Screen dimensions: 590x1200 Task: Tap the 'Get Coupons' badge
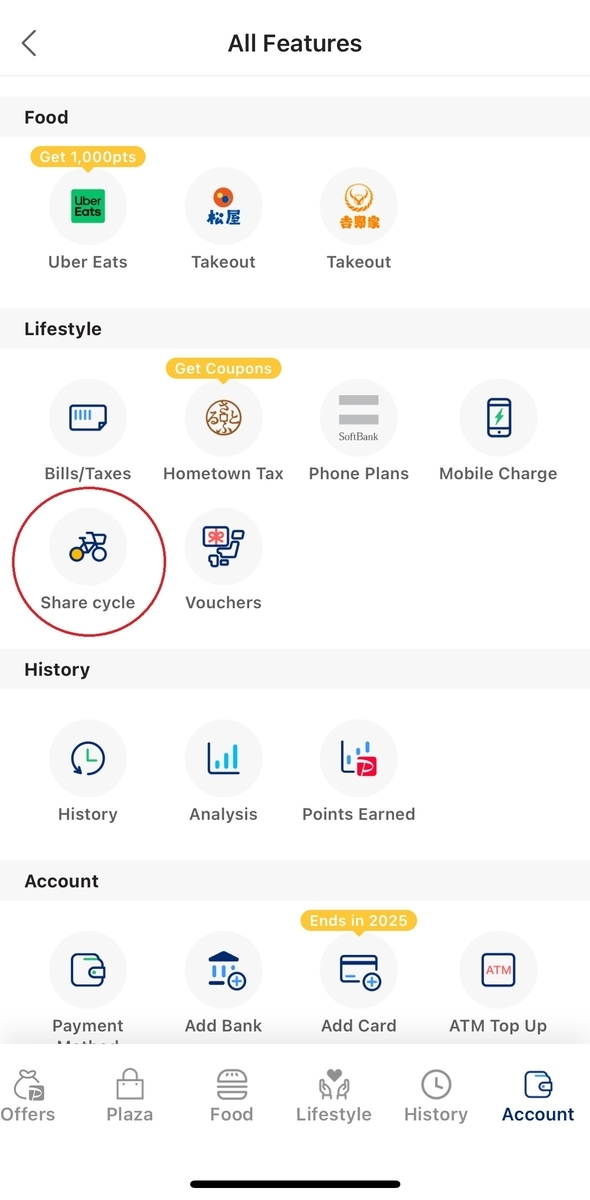pos(223,368)
